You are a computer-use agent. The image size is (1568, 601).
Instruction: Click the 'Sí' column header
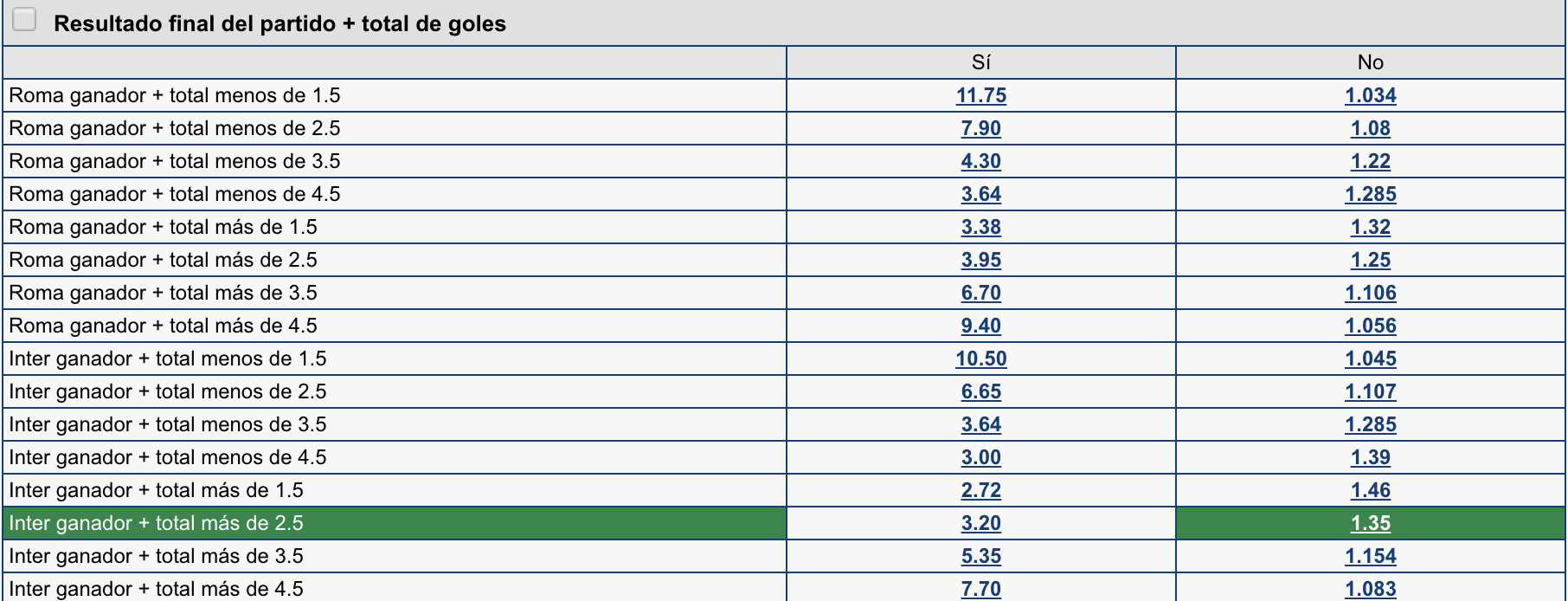point(980,62)
